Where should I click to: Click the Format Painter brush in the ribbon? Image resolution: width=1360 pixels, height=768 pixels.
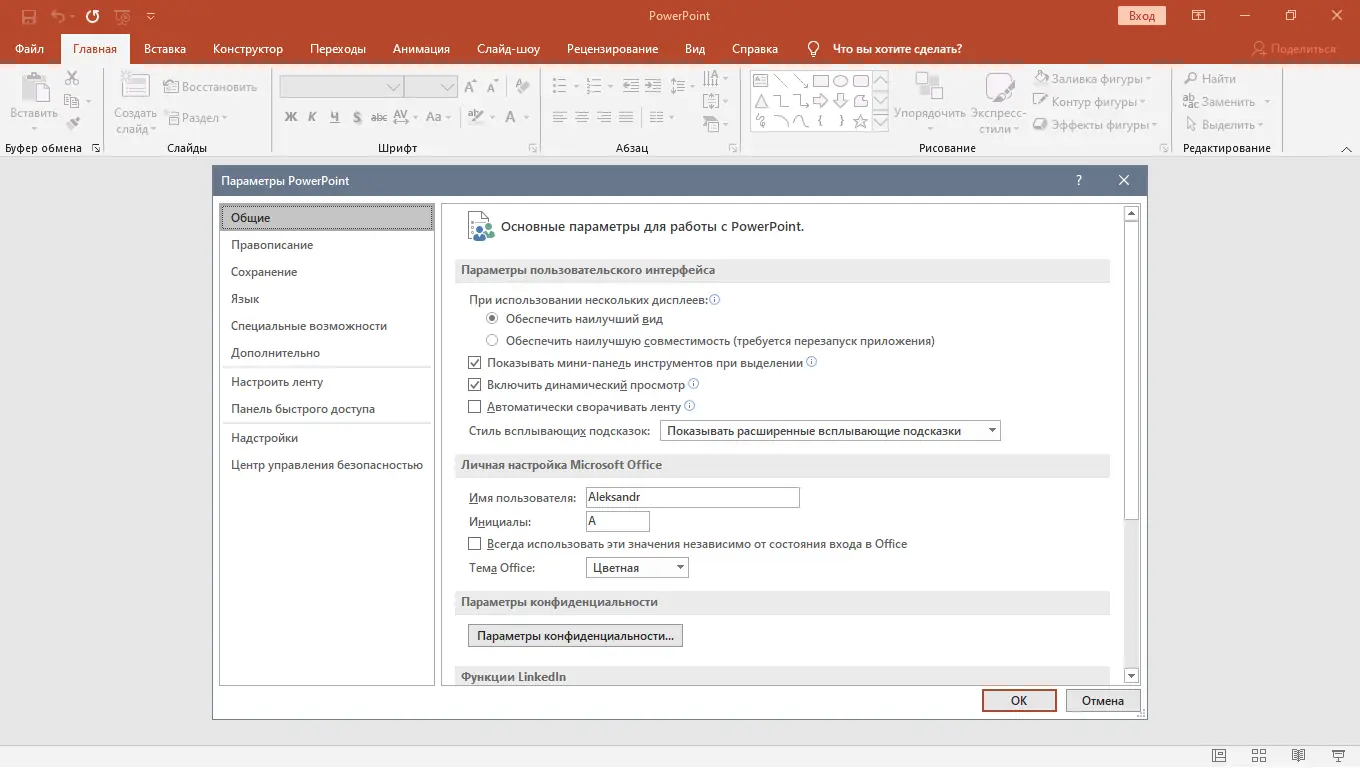pos(72,124)
